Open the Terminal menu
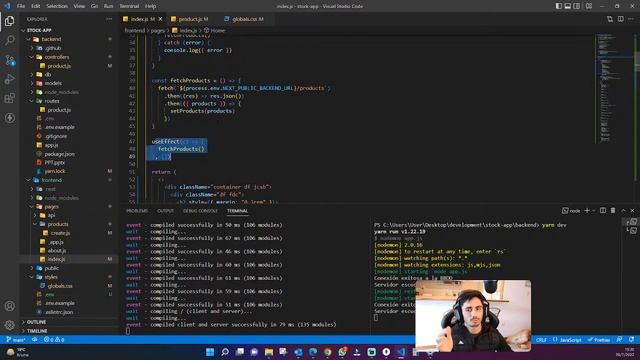640x360 pixels. (x=129, y=6)
